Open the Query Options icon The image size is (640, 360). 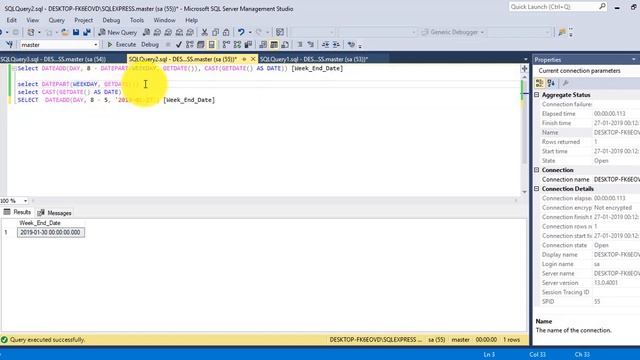pos(200,44)
